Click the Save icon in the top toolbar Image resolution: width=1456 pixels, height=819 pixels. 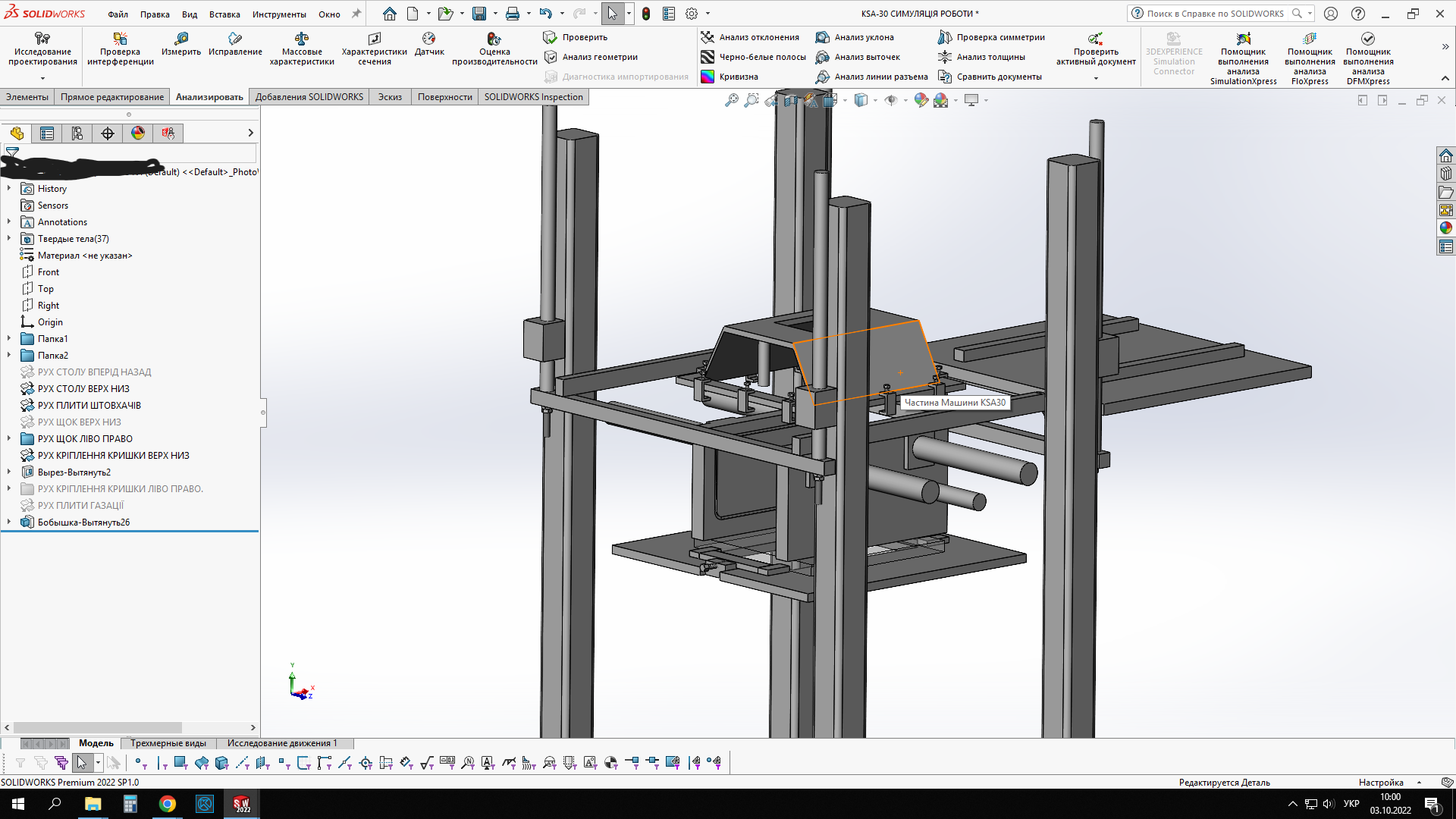[x=479, y=14]
